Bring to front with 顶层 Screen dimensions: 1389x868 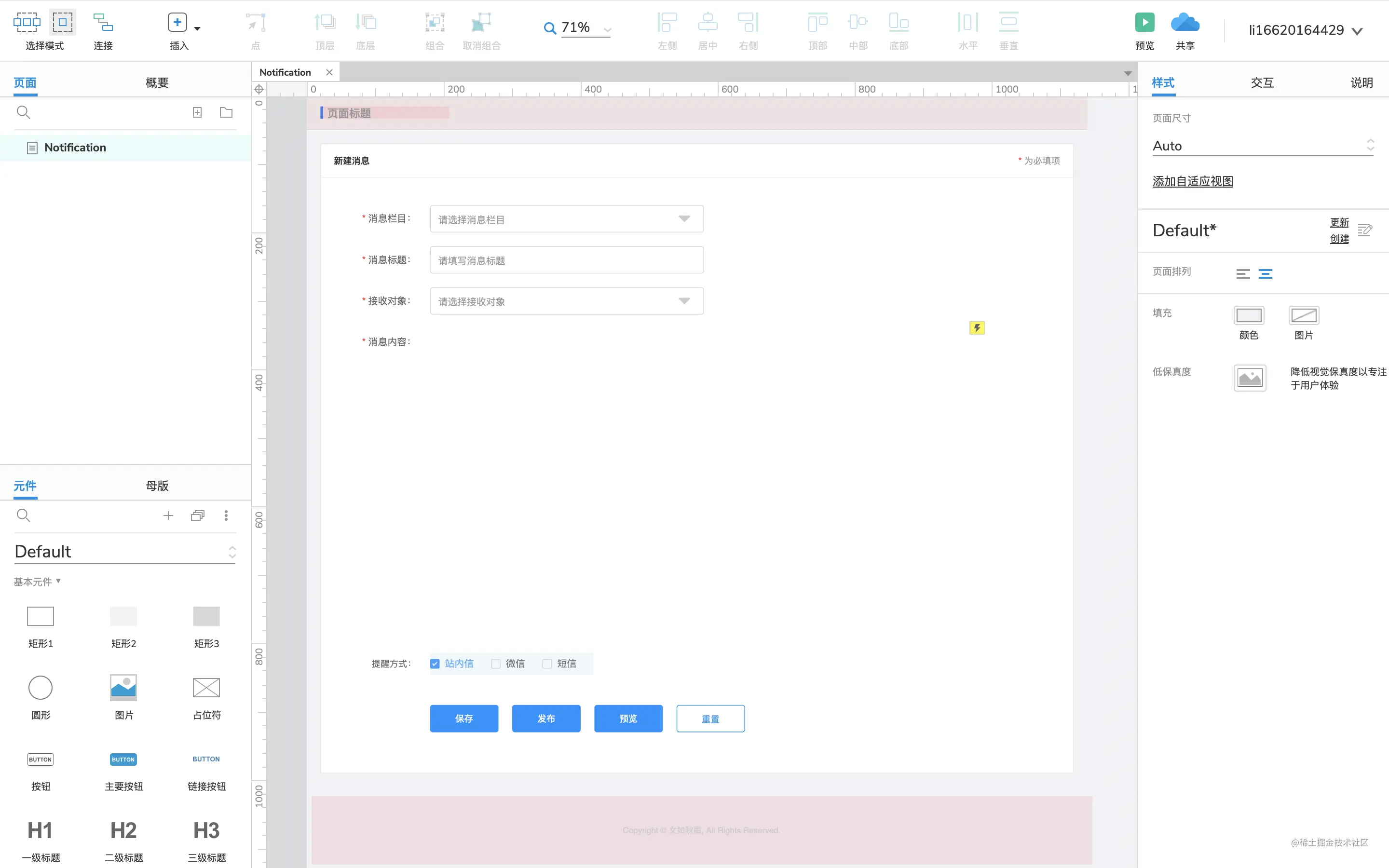coord(325,22)
